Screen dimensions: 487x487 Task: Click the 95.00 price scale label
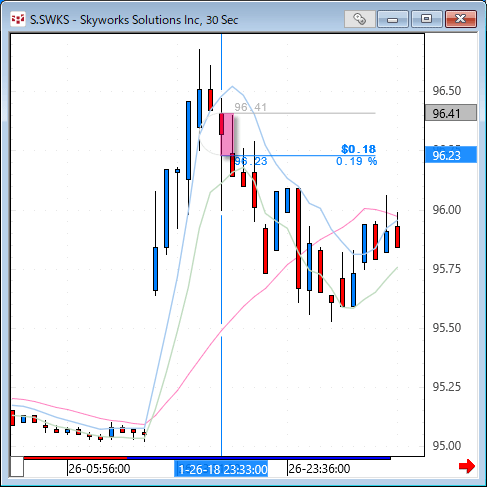447,446
